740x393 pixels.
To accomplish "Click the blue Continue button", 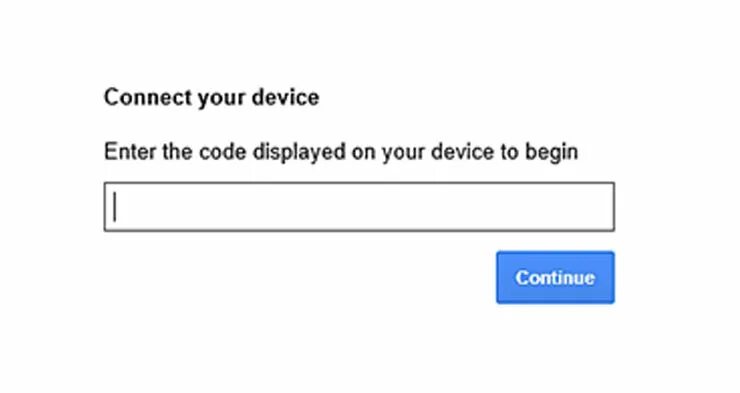I will click(x=555, y=277).
